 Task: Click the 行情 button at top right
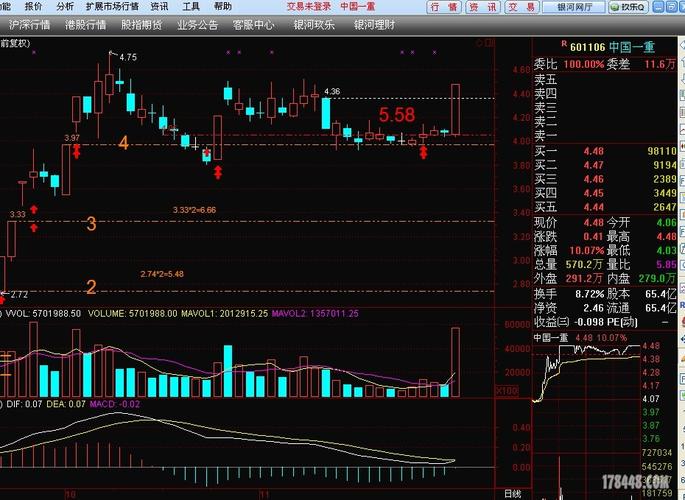point(443,7)
